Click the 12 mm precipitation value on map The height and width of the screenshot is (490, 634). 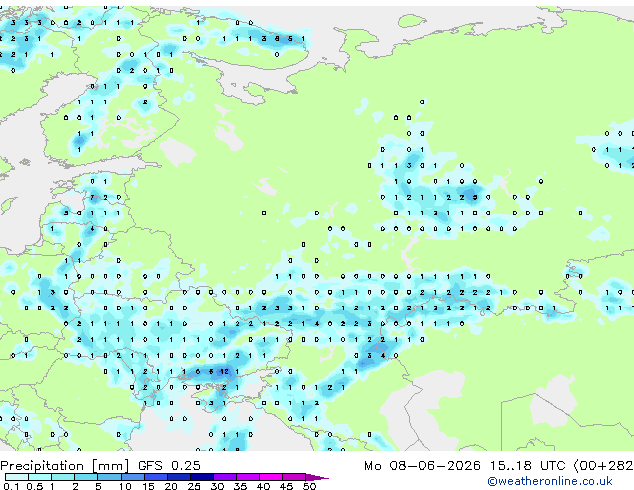coord(224,371)
